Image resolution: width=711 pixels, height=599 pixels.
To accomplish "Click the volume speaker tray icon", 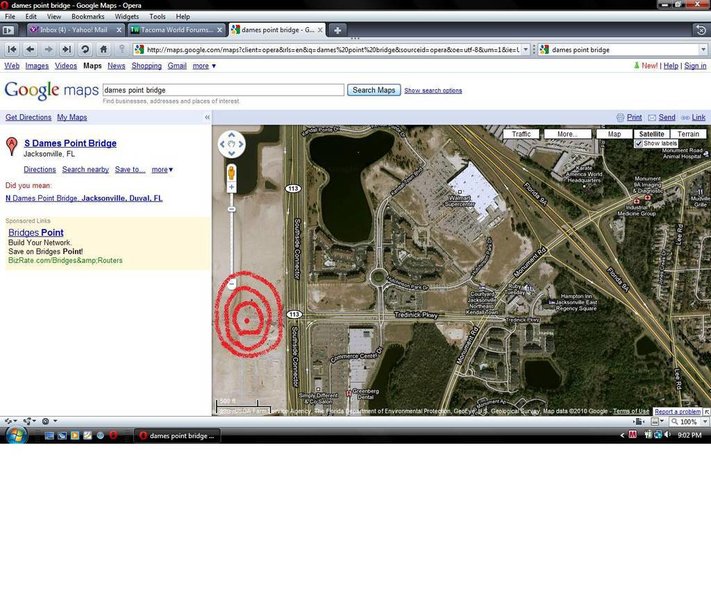I will point(667,435).
